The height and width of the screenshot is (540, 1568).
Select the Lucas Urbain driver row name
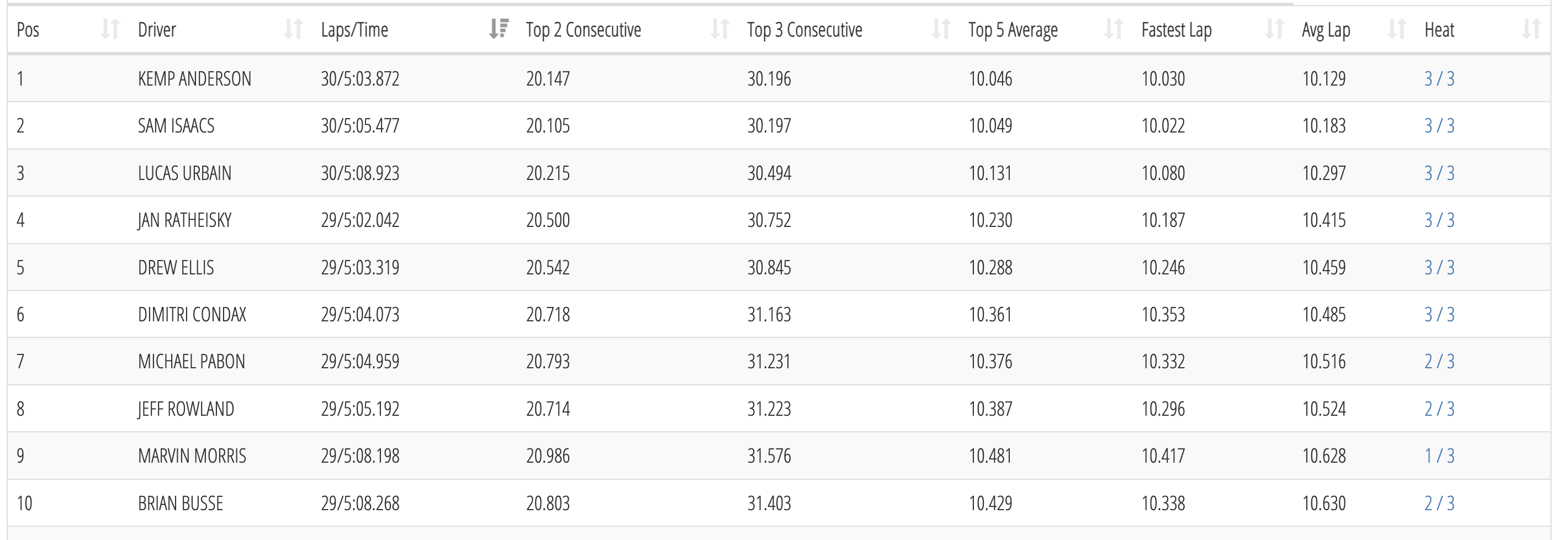(184, 173)
